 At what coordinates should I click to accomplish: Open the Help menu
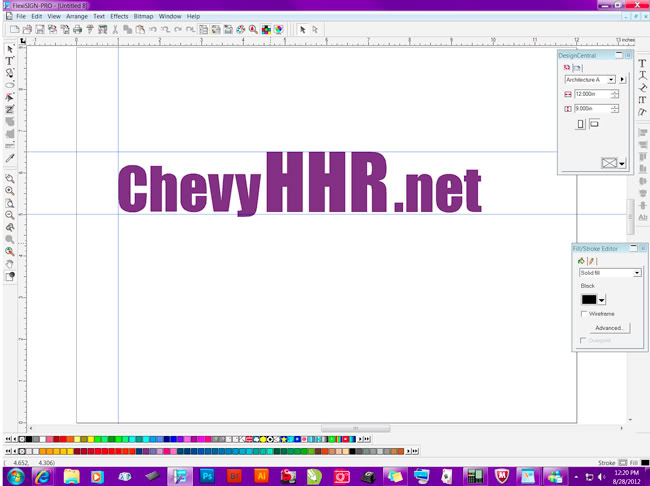[x=193, y=16]
